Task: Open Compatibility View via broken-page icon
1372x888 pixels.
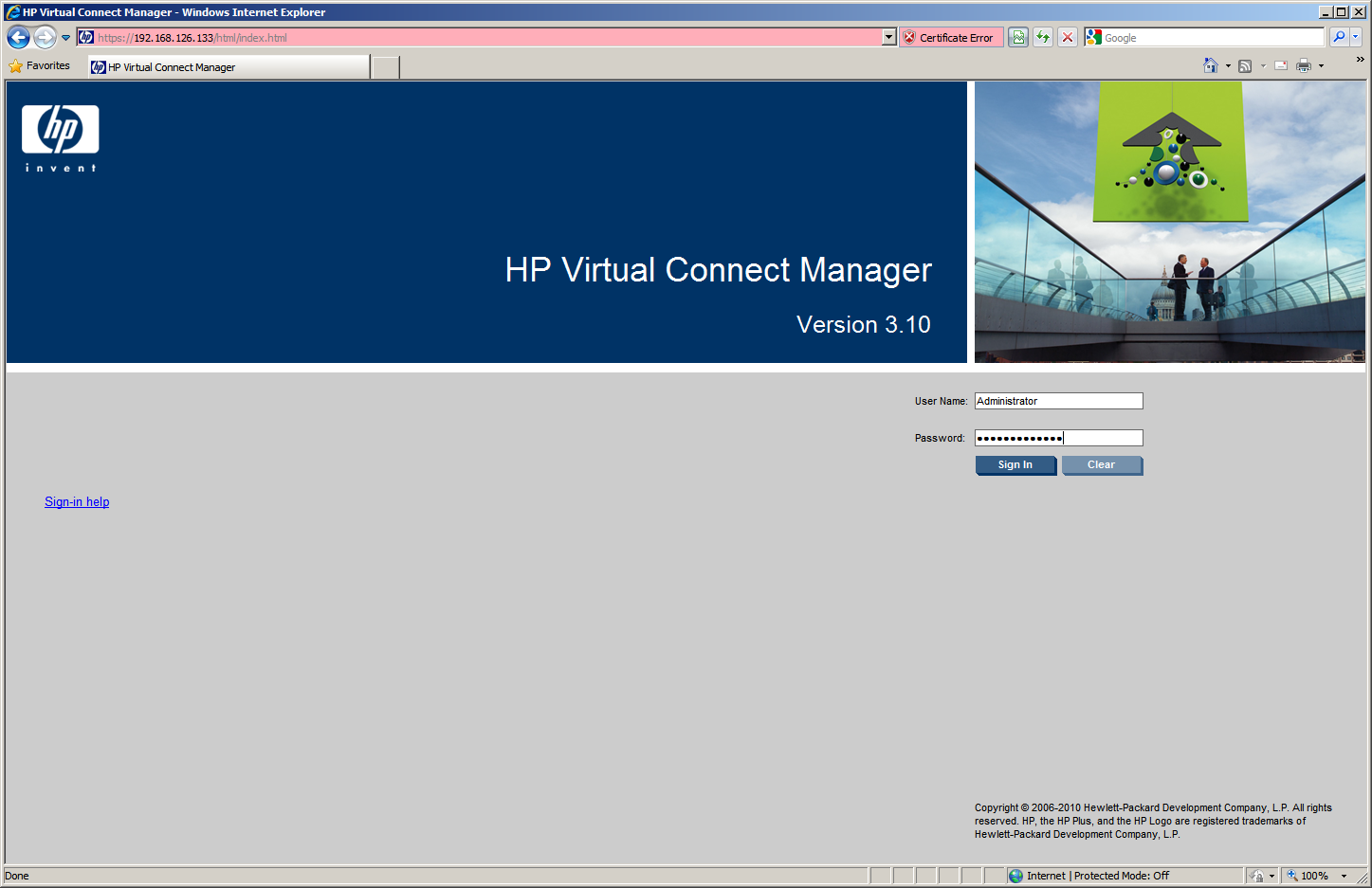Action: click(x=1018, y=37)
